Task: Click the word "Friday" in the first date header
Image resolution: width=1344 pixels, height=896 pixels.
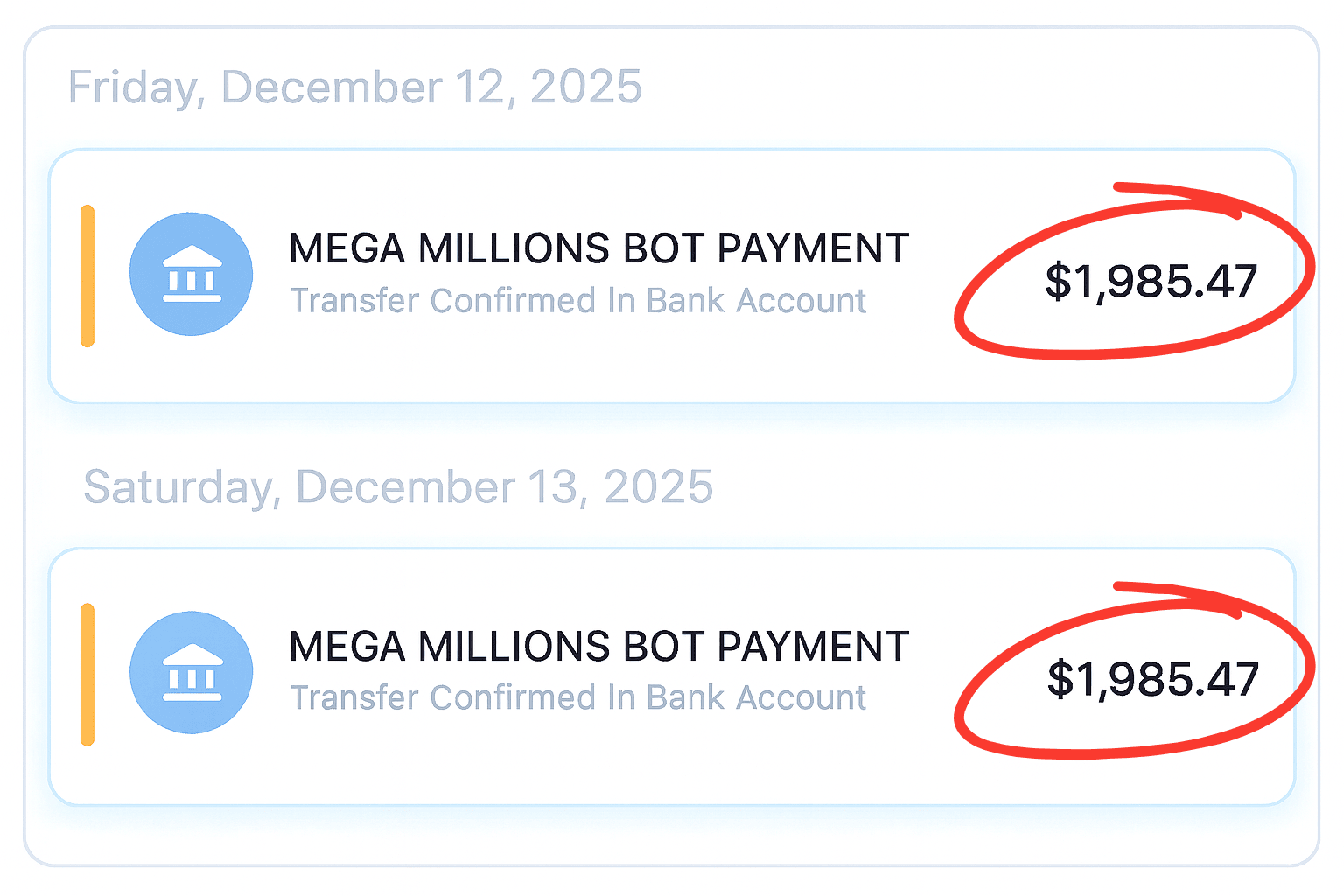Action: pyautogui.click(x=135, y=87)
